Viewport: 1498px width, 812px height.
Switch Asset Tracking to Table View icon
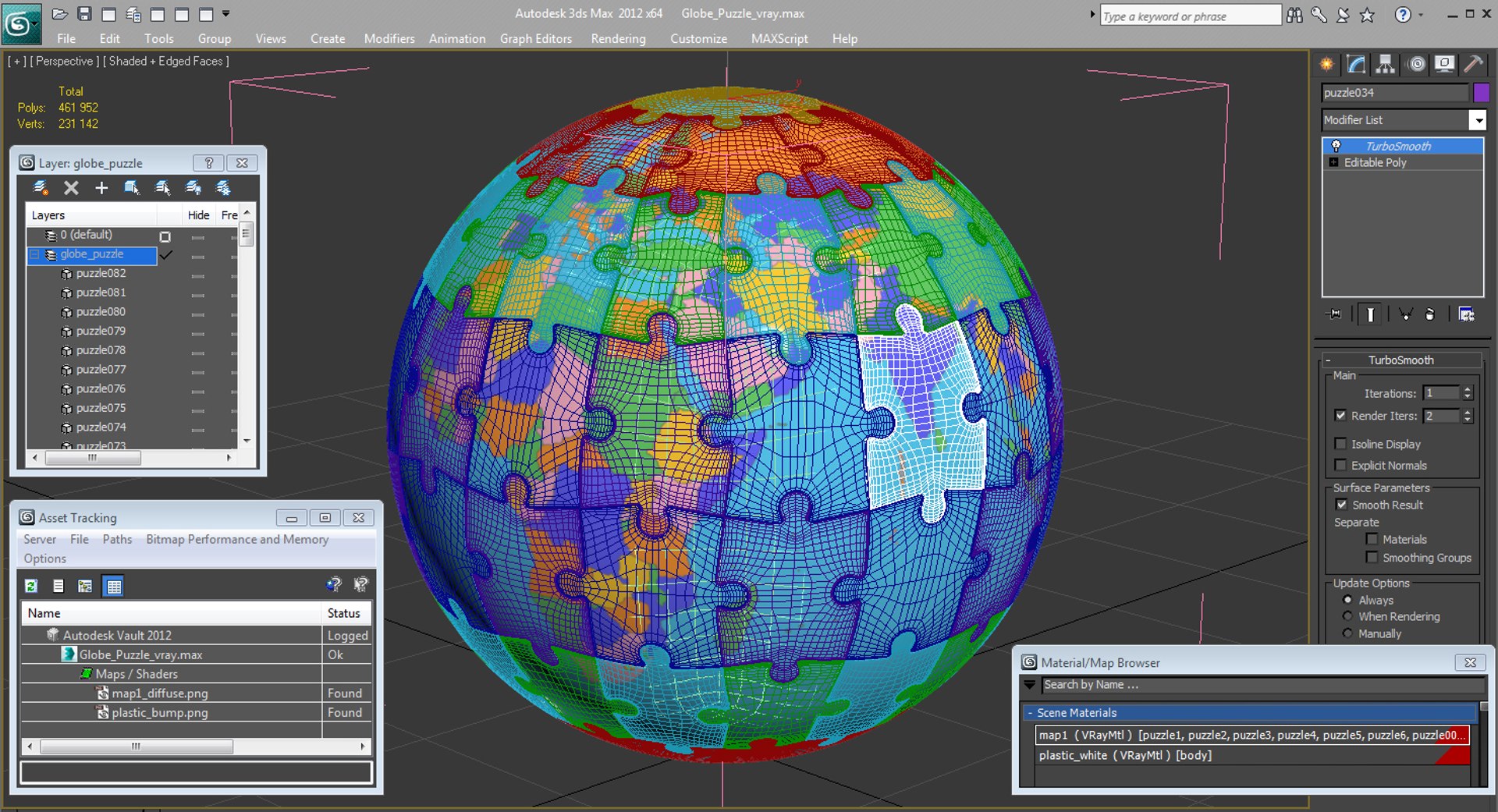click(114, 586)
